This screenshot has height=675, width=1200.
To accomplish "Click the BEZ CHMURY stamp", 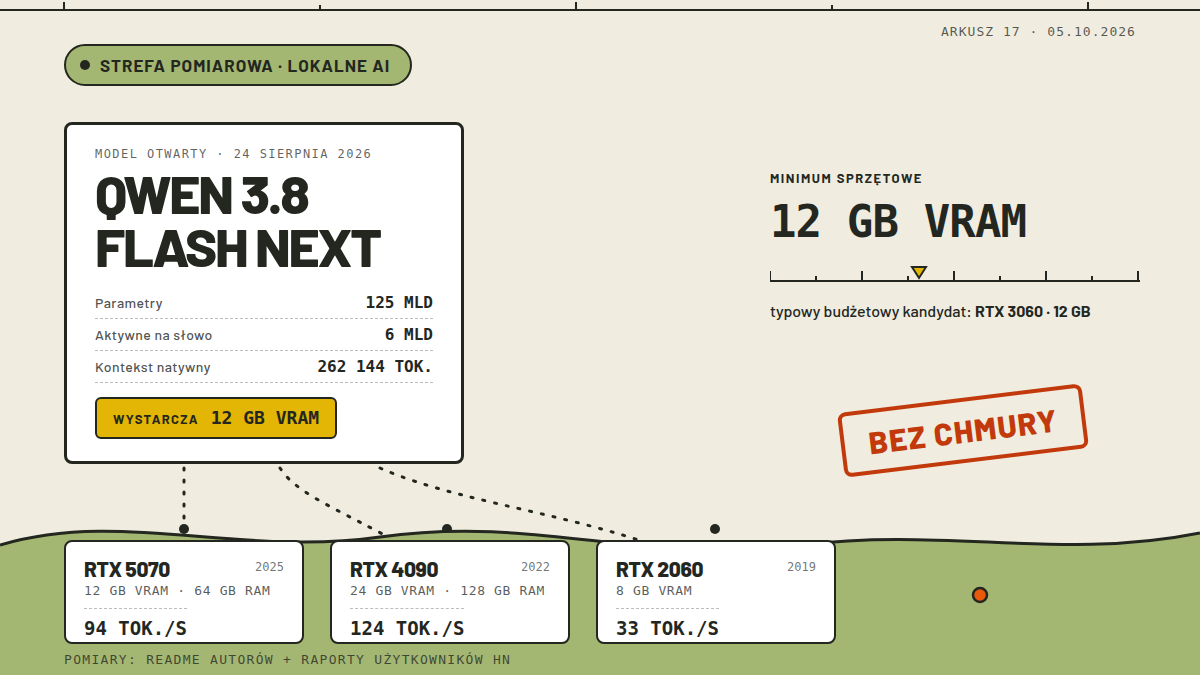I will pyautogui.click(x=962, y=430).
